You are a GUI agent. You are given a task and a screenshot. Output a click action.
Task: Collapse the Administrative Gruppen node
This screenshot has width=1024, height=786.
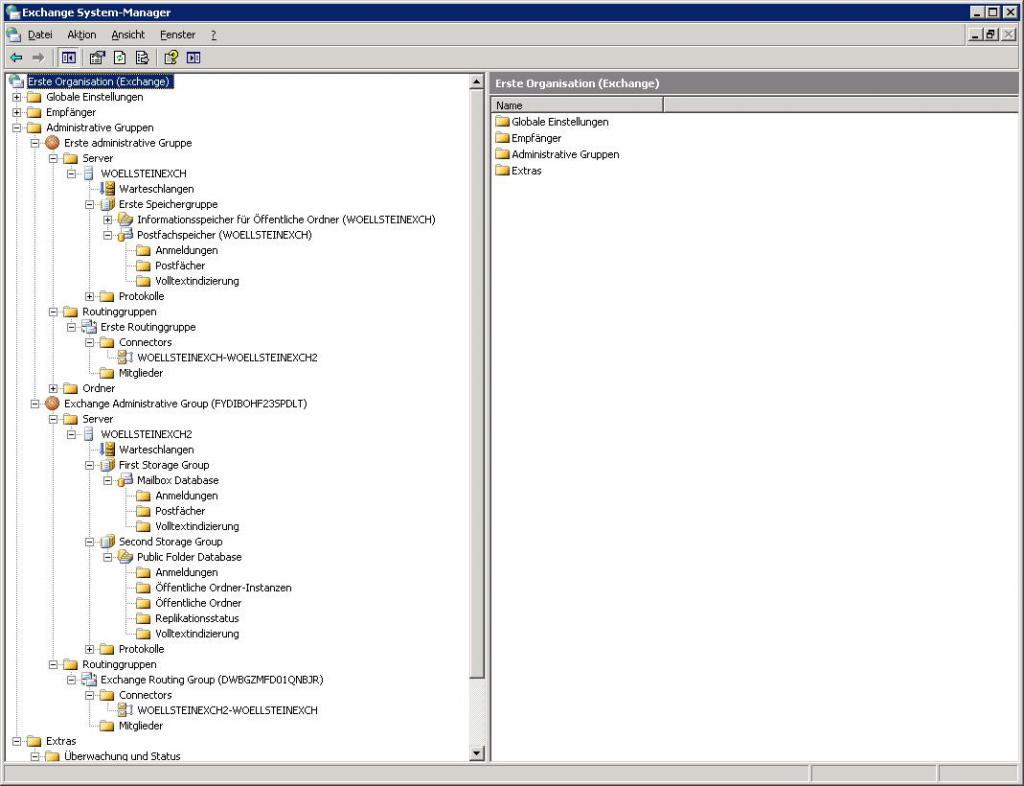(17, 128)
